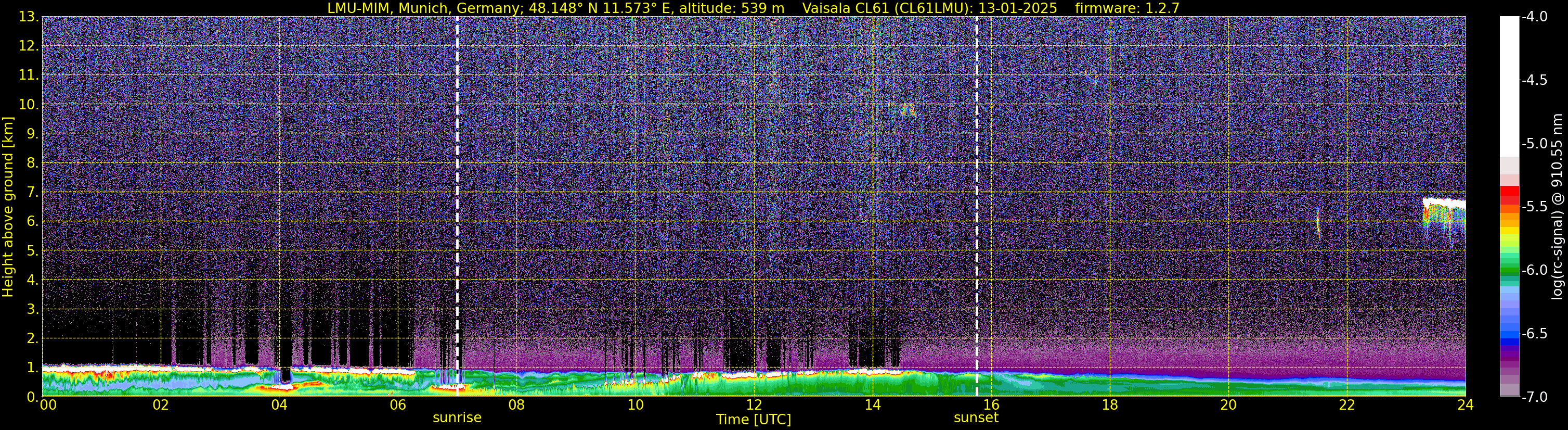Click the '11.' height axis tick label
The height and width of the screenshot is (430, 1568).
click(x=29, y=75)
